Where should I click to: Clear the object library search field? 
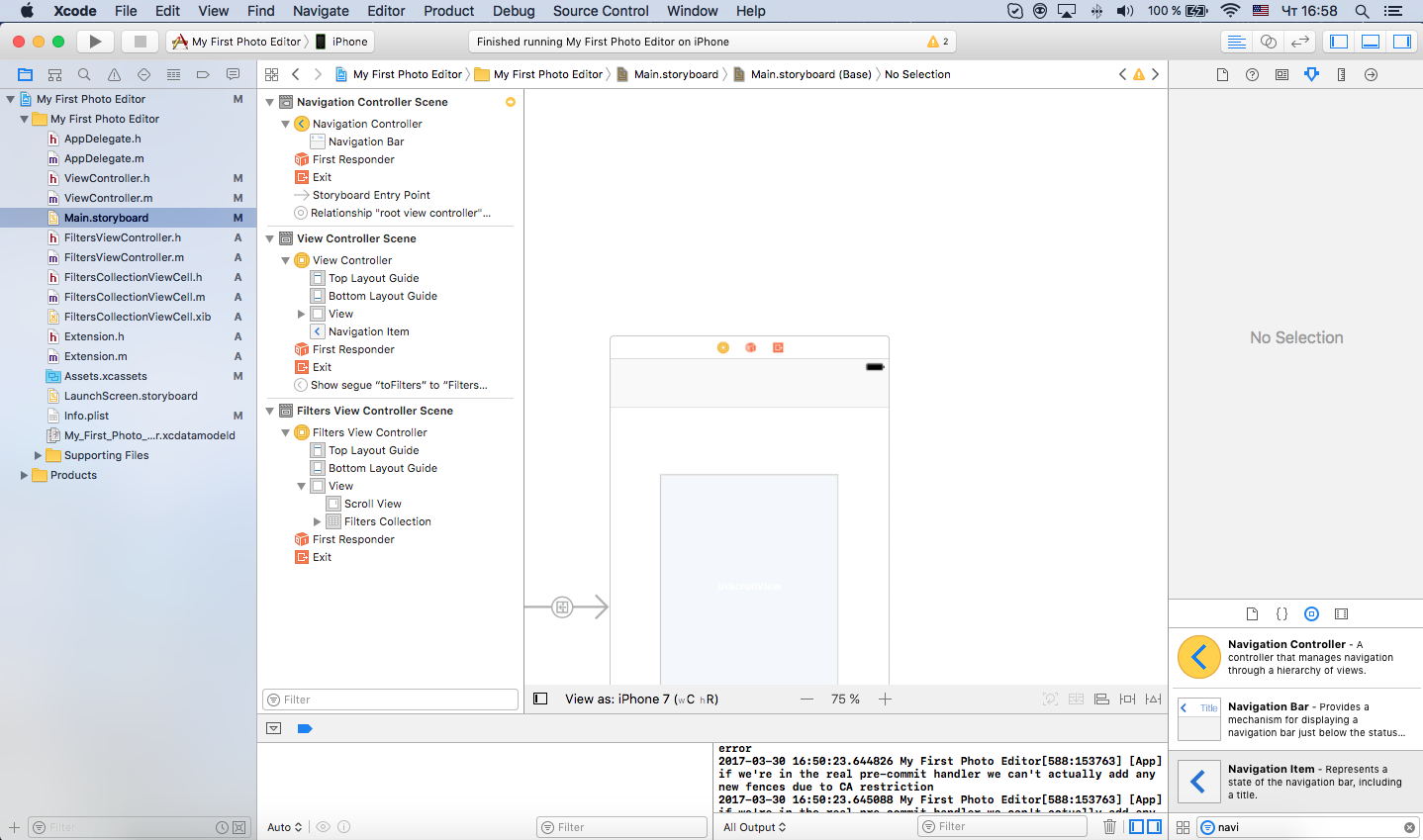[1409, 827]
